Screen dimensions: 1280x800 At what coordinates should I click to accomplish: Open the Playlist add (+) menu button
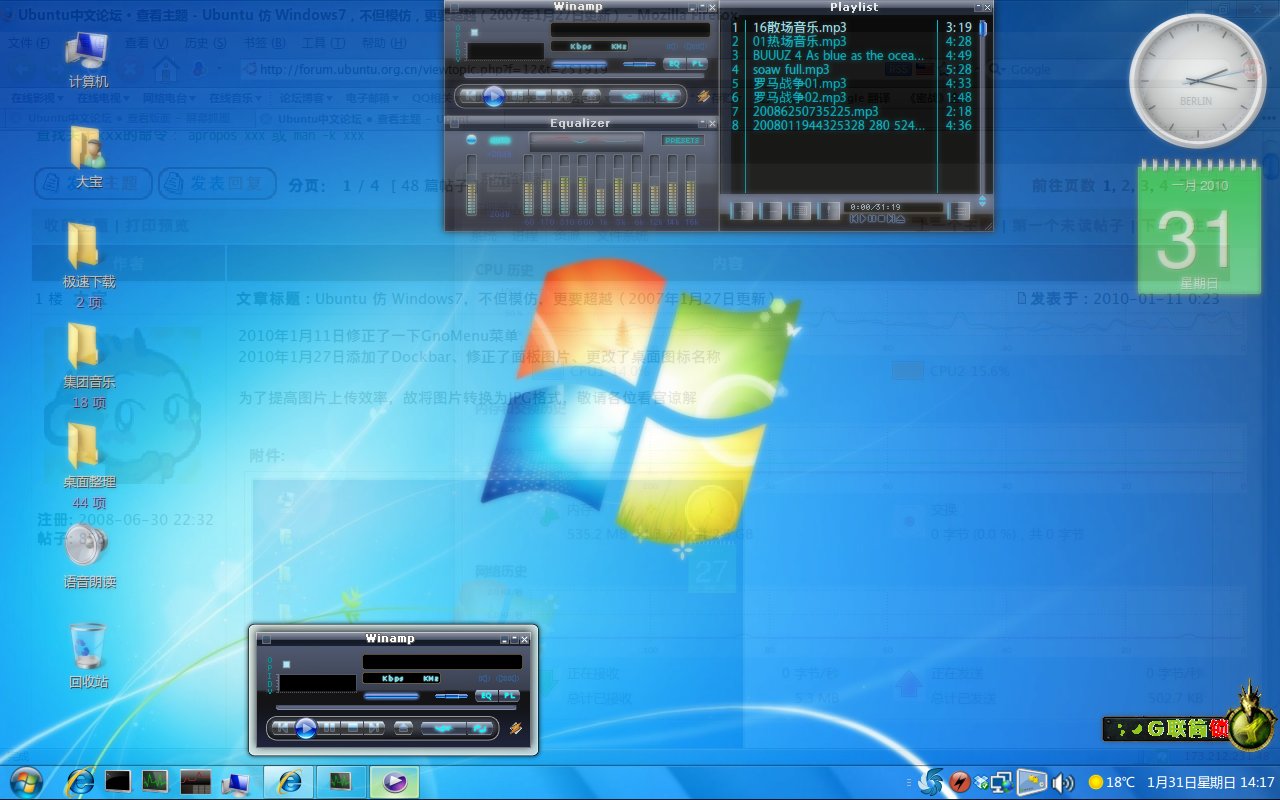click(x=741, y=210)
